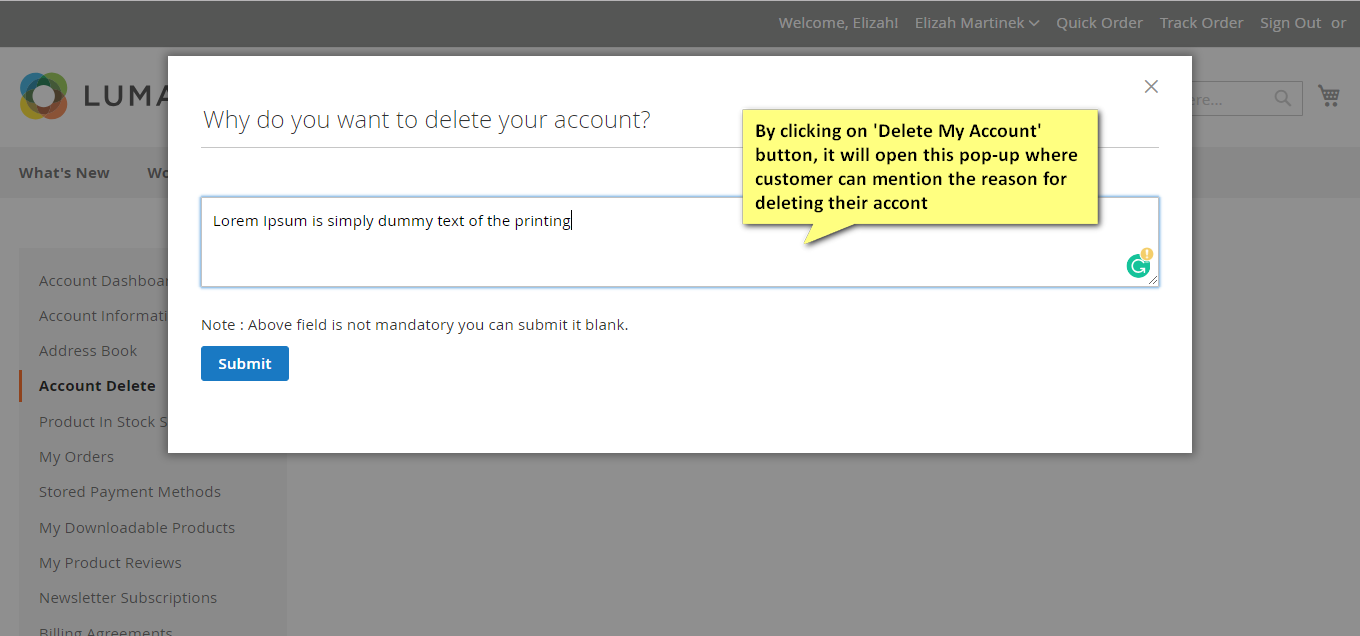
Task: Select Account Delete in sidebar
Action: [x=97, y=386]
